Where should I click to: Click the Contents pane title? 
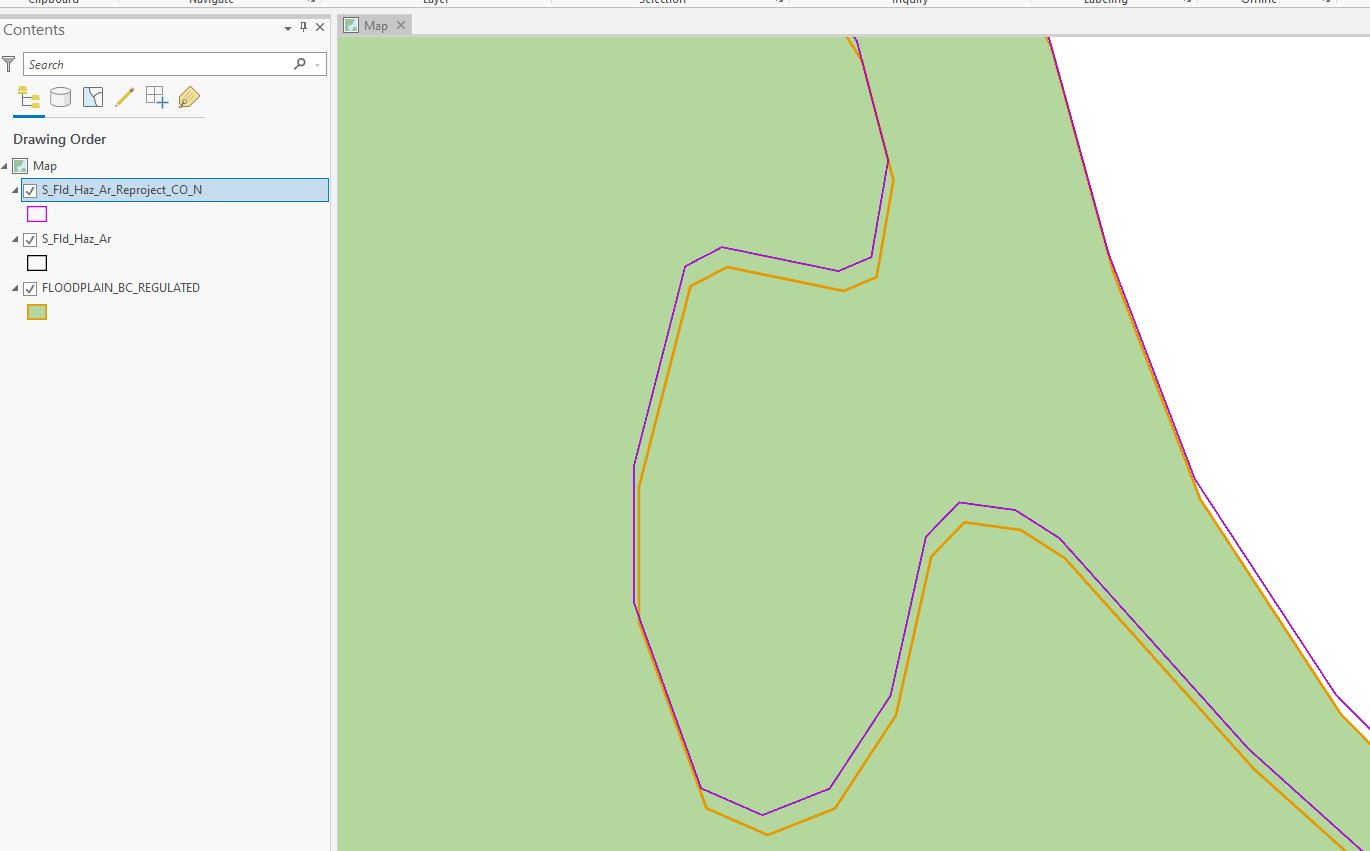pyautogui.click(x=34, y=30)
